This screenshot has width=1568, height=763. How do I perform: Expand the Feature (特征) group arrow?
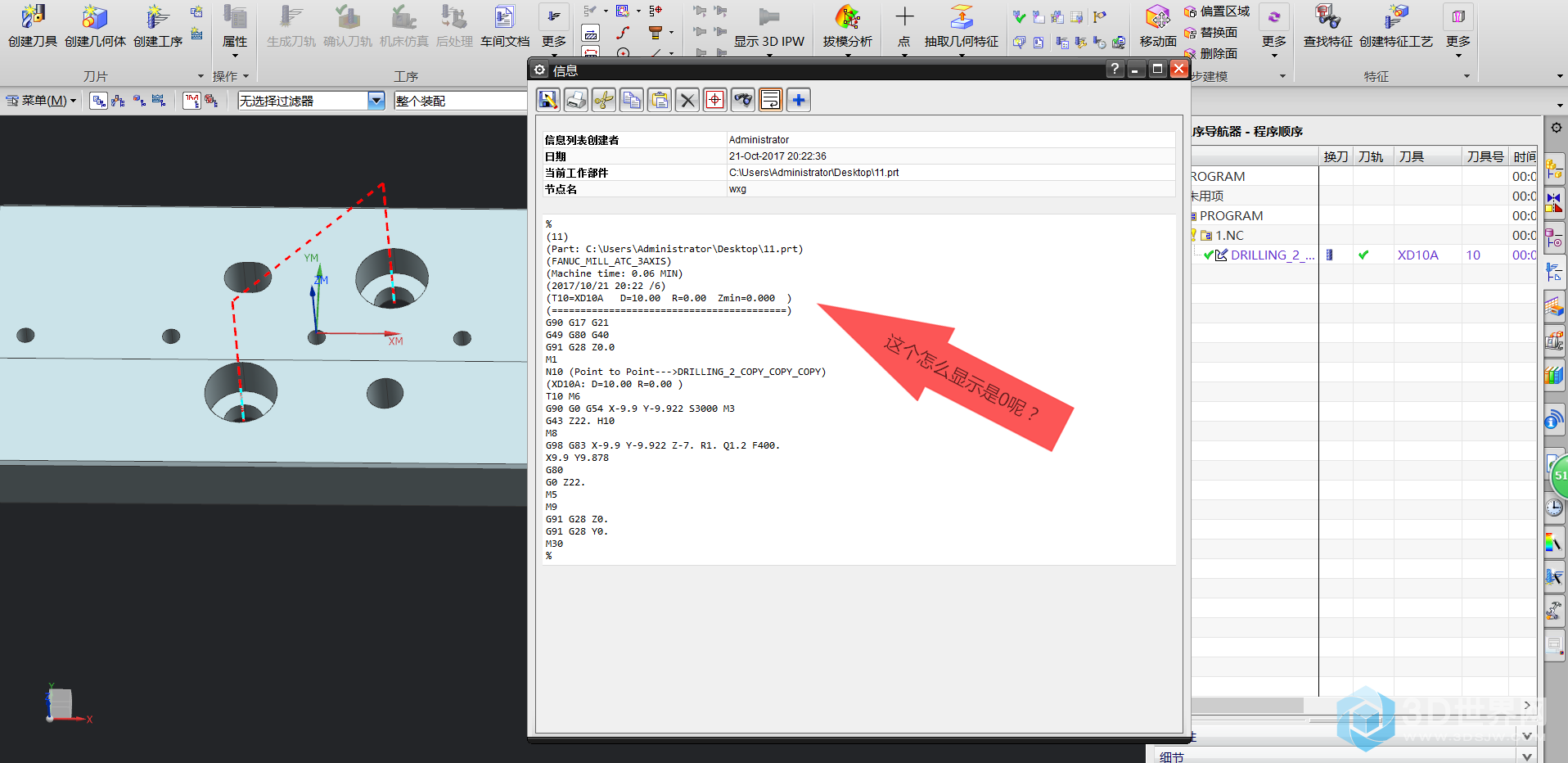point(1467,76)
